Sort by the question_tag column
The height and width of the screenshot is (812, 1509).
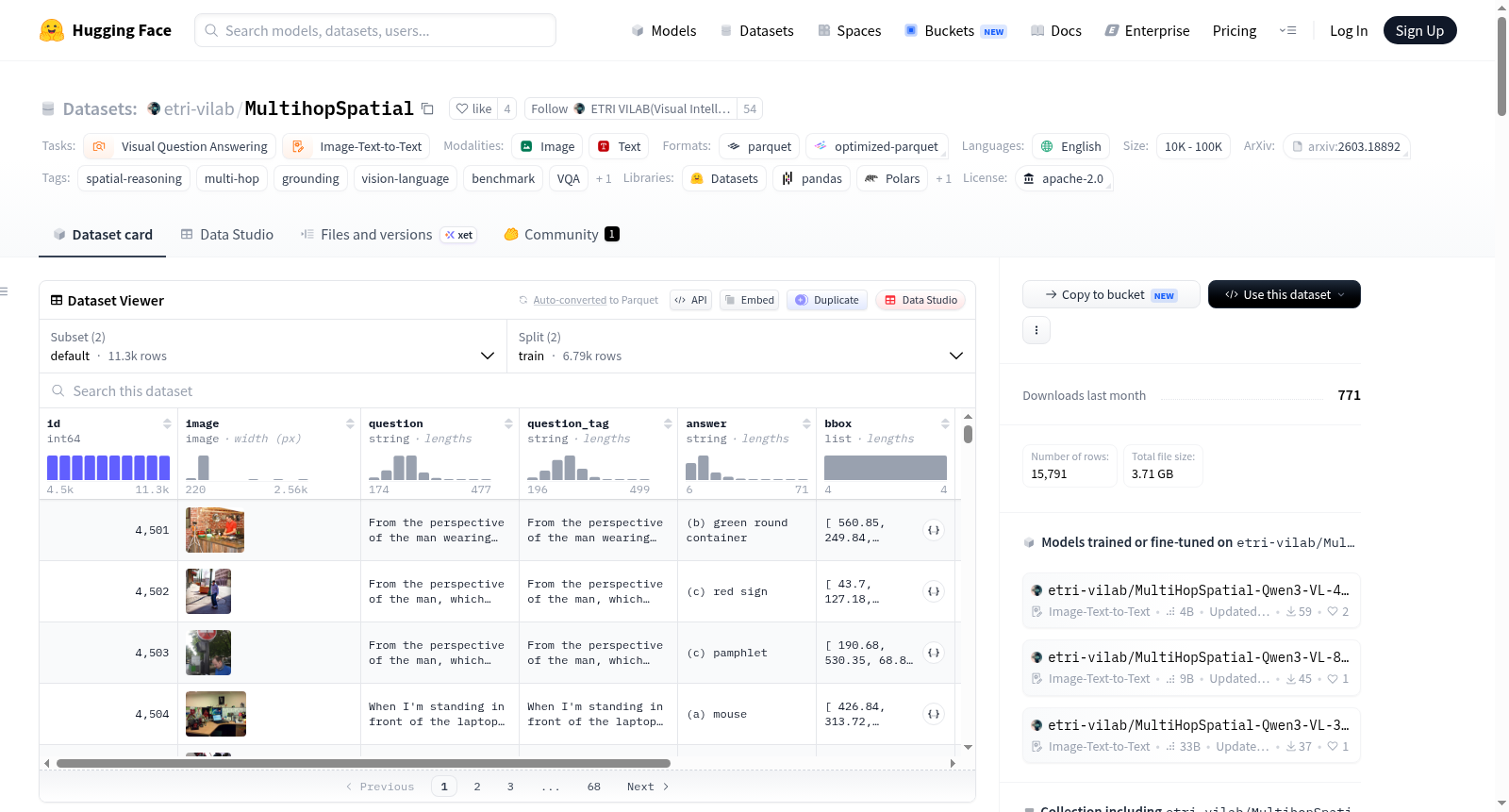tap(668, 423)
